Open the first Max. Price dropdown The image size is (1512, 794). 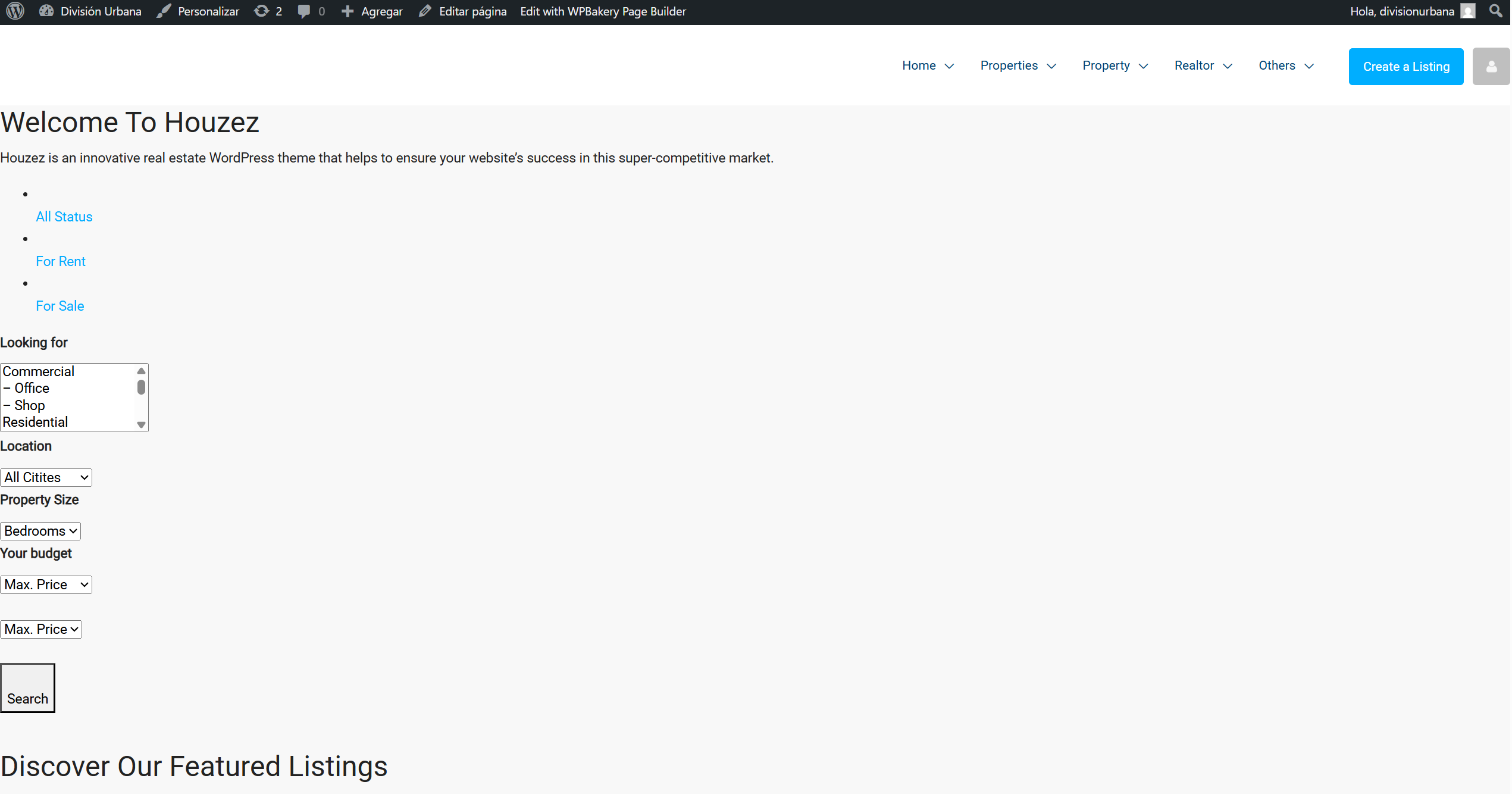(46, 584)
